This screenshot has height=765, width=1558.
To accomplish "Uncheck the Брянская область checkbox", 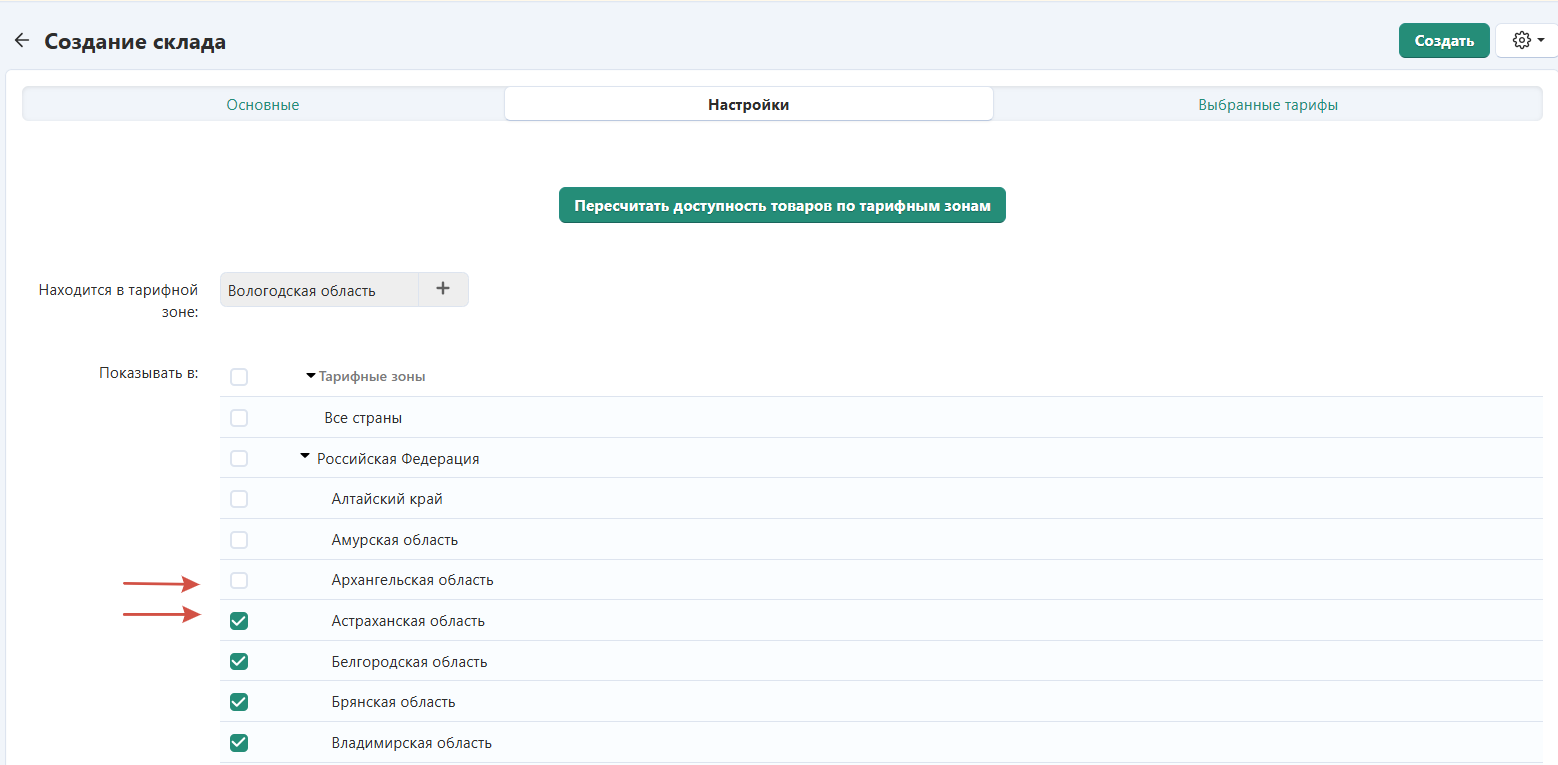I will [239, 702].
